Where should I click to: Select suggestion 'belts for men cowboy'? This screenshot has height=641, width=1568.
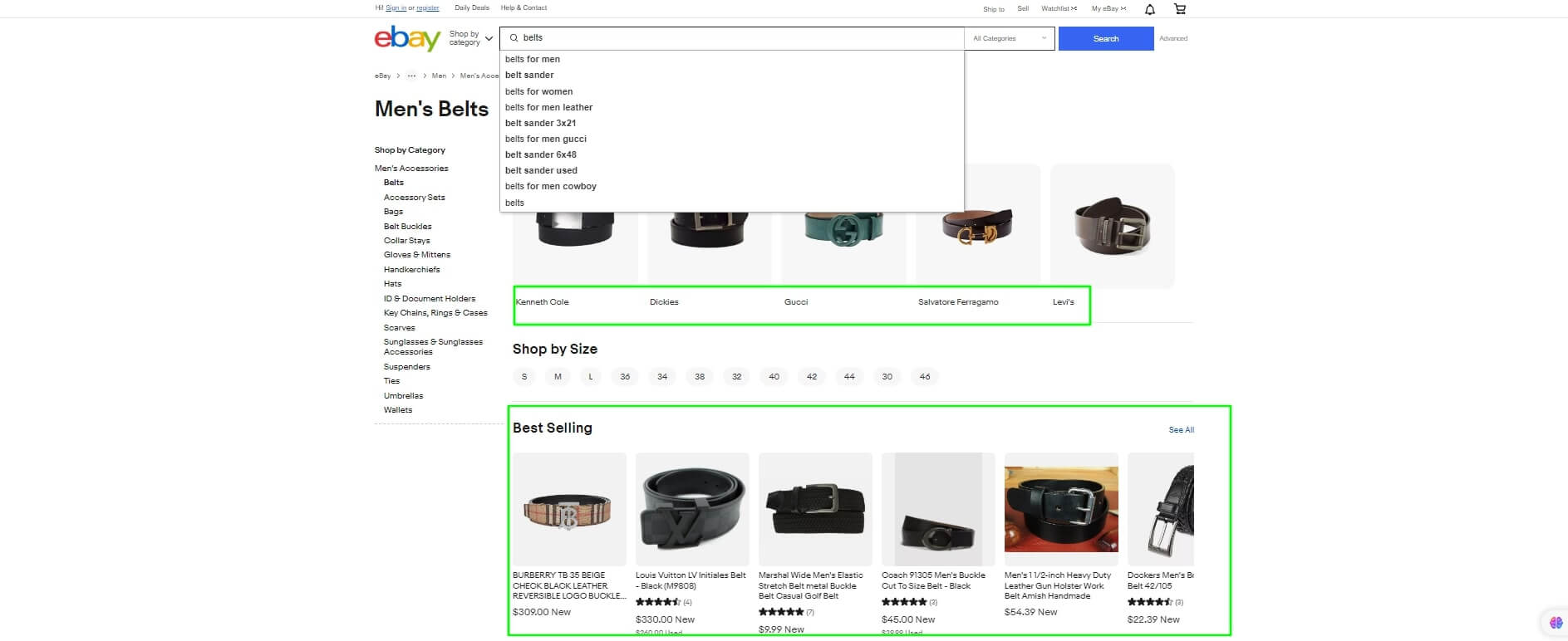pyautogui.click(x=731, y=186)
